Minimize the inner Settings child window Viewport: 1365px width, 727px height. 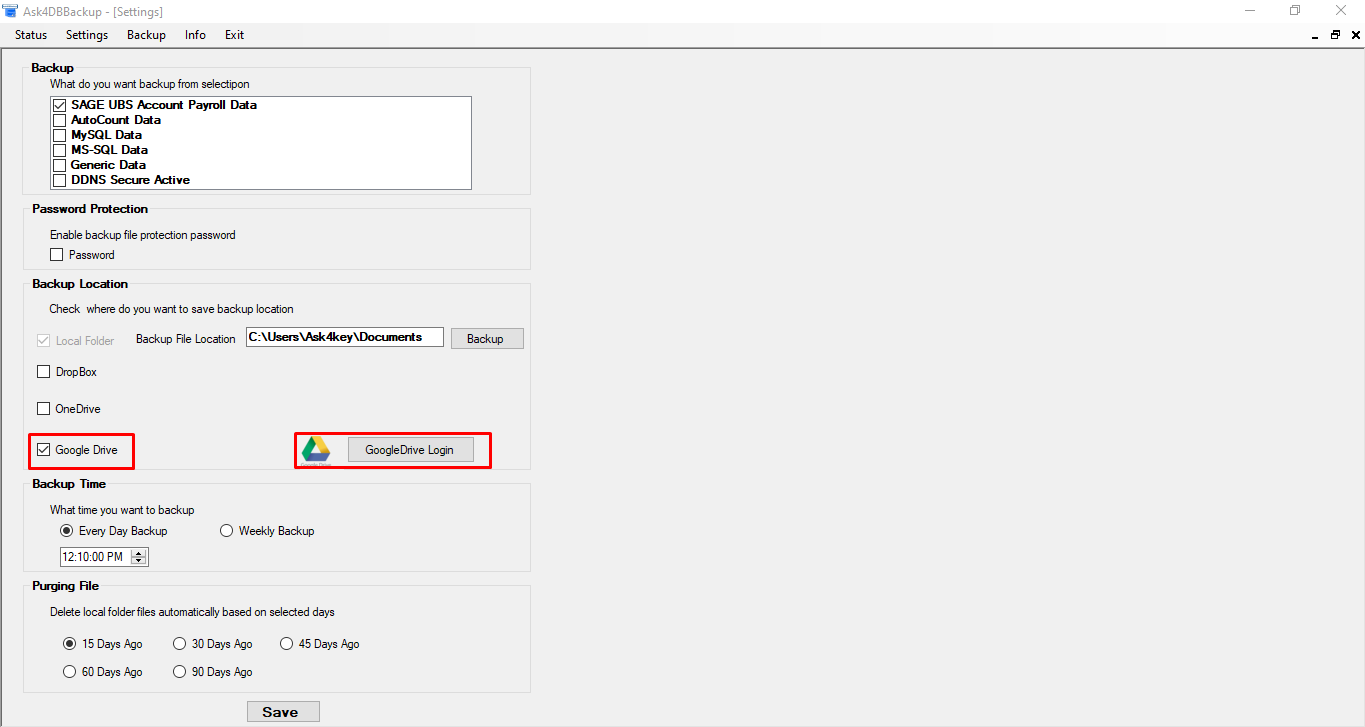(x=1316, y=35)
